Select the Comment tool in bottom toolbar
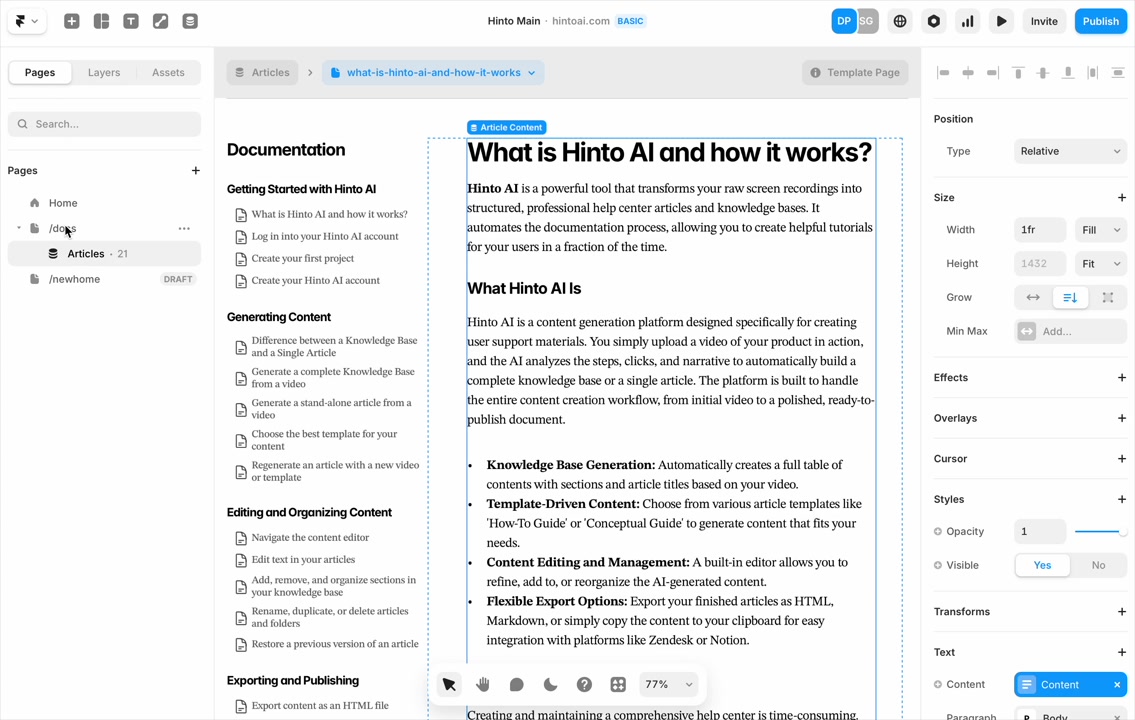Screen dimensions: 1135x720 (x=516, y=685)
